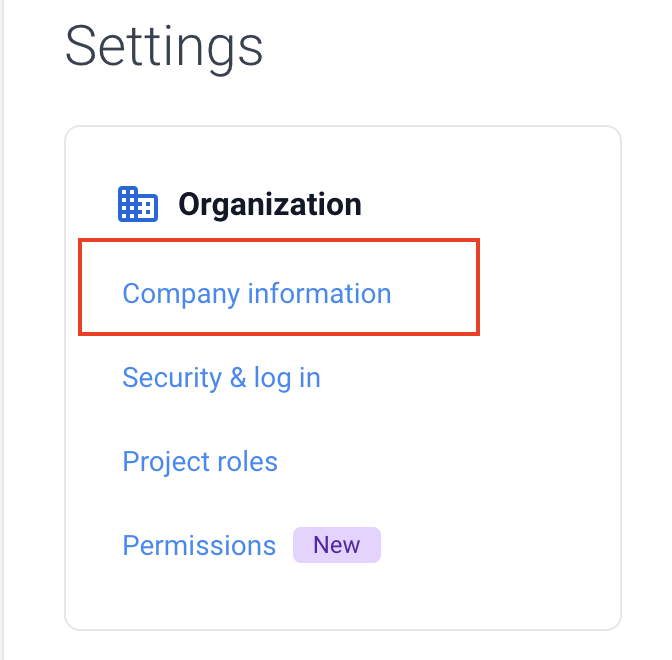This screenshot has width=672, height=660.
Task: Open the Permissions settings link
Action: point(199,546)
